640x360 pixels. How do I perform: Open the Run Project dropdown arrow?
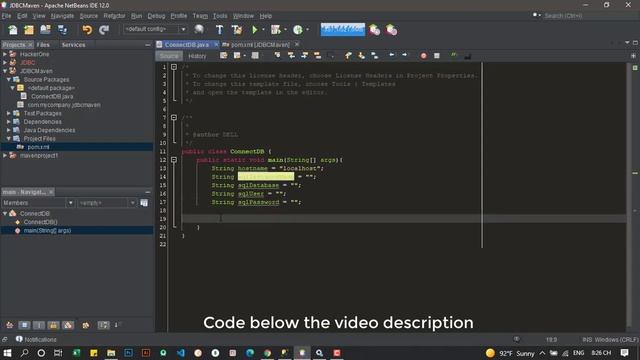click(x=263, y=29)
